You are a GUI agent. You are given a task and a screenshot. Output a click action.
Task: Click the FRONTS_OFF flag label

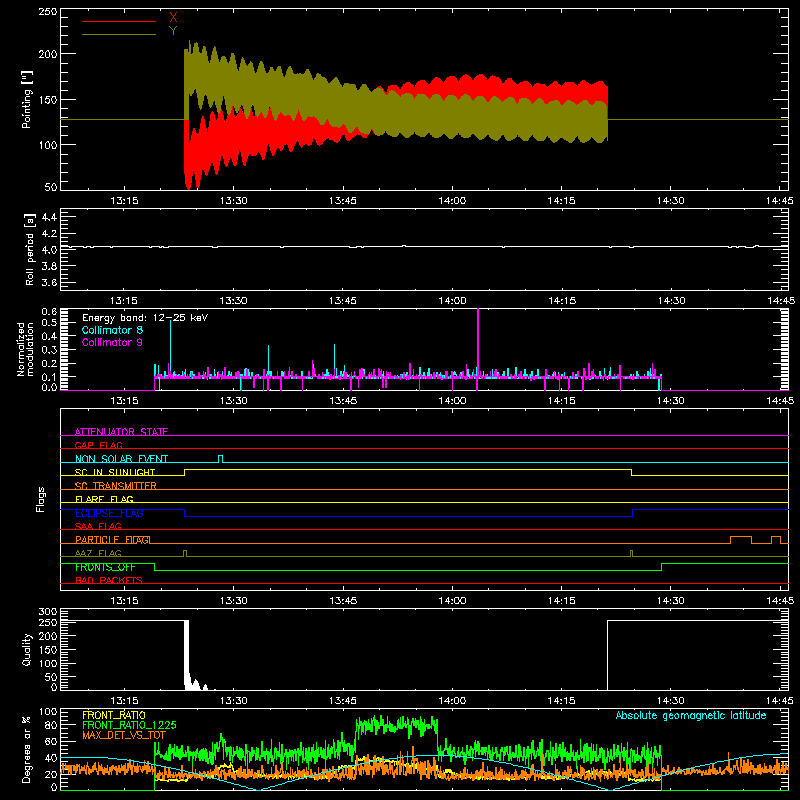105,567
